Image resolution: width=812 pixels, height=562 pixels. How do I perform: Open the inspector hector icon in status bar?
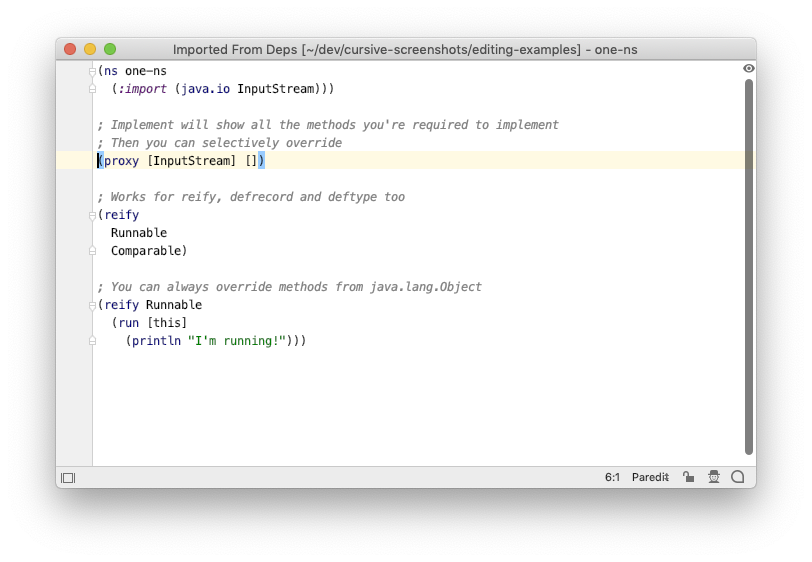(x=714, y=477)
